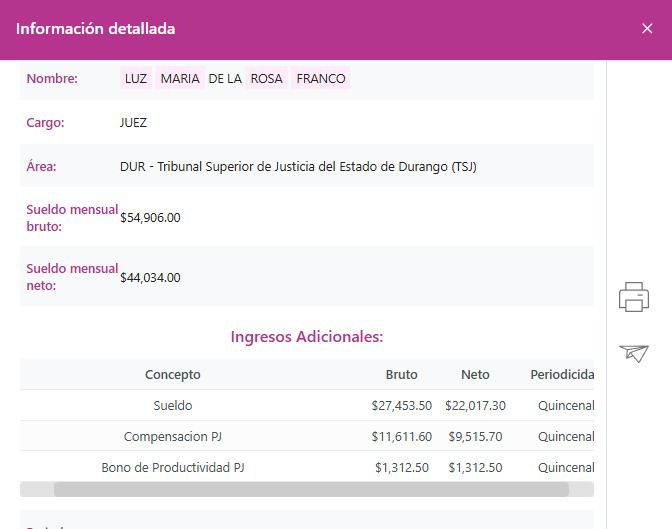Click the printer icon to print details
The width and height of the screenshot is (672, 529).
click(x=634, y=297)
